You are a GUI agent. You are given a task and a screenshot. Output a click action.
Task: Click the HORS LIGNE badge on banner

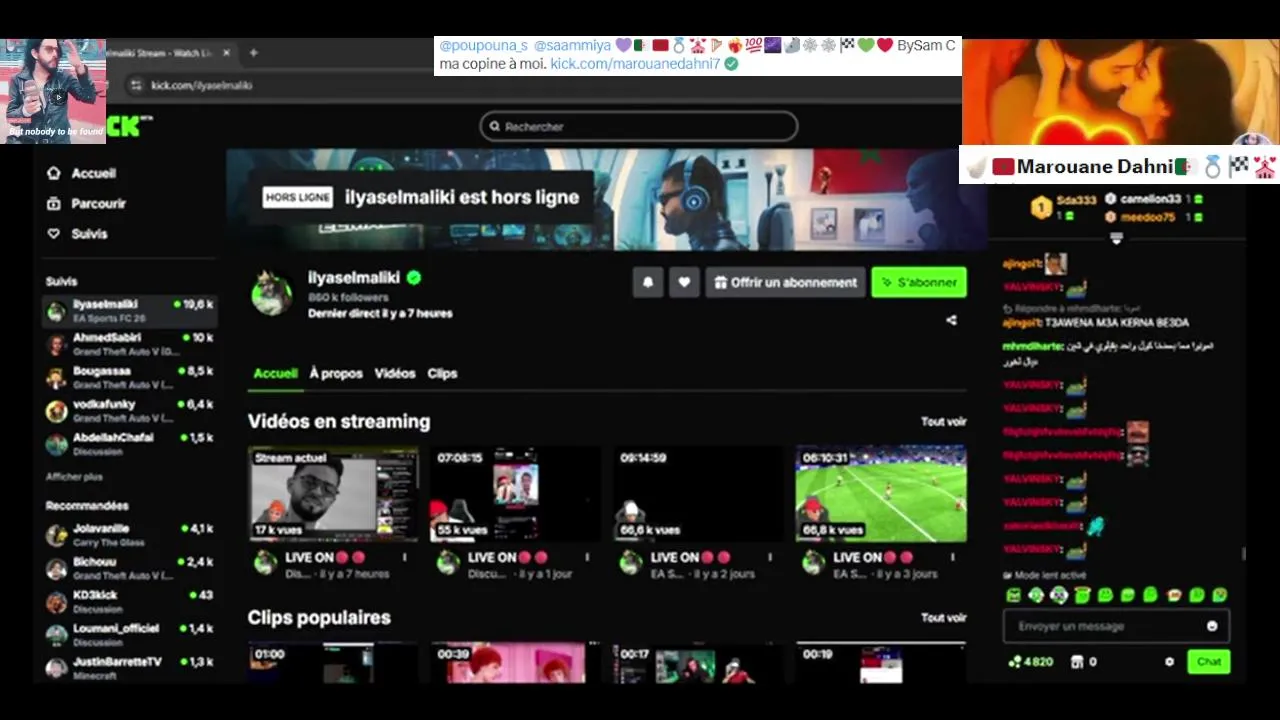[297, 197]
